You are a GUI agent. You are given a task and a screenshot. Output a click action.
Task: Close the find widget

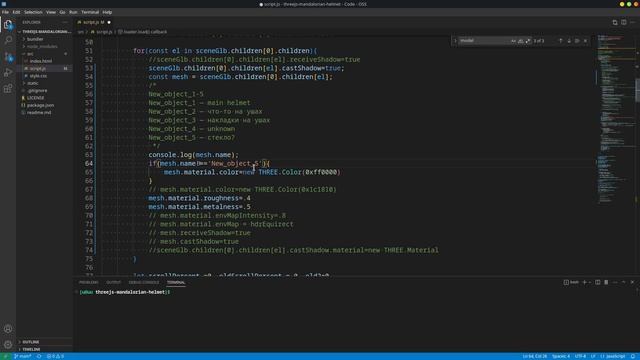(585, 41)
